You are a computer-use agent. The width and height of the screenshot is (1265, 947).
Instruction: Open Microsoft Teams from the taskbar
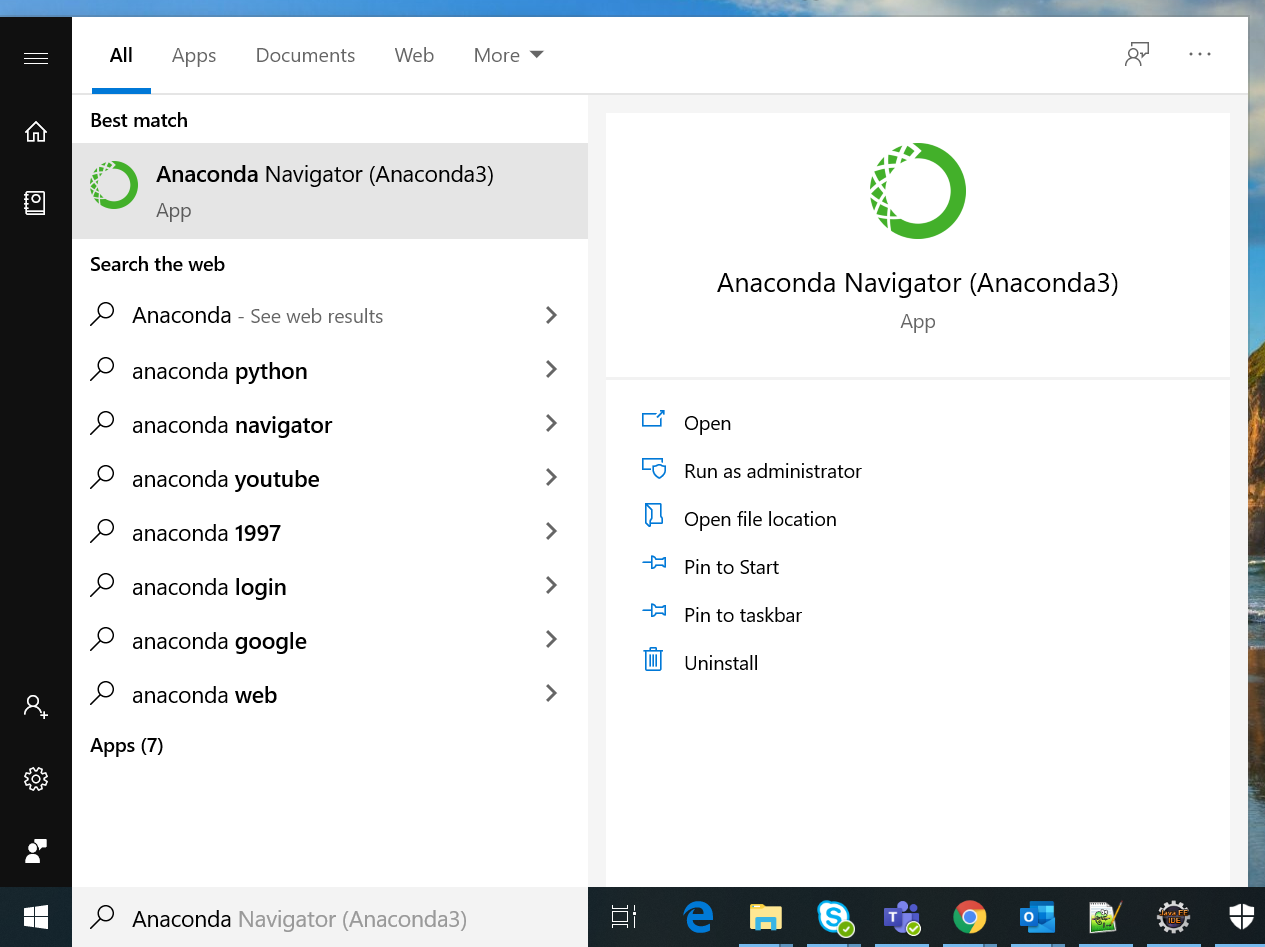(900, 916)
